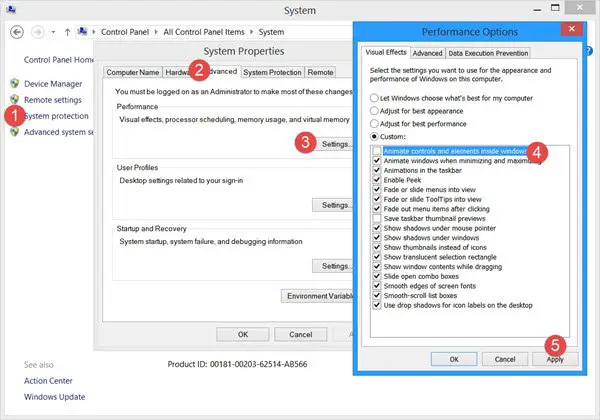Select Advanced tab in Performance Options
This screenshot has width=600, height=420.
(x=427, y=53)
